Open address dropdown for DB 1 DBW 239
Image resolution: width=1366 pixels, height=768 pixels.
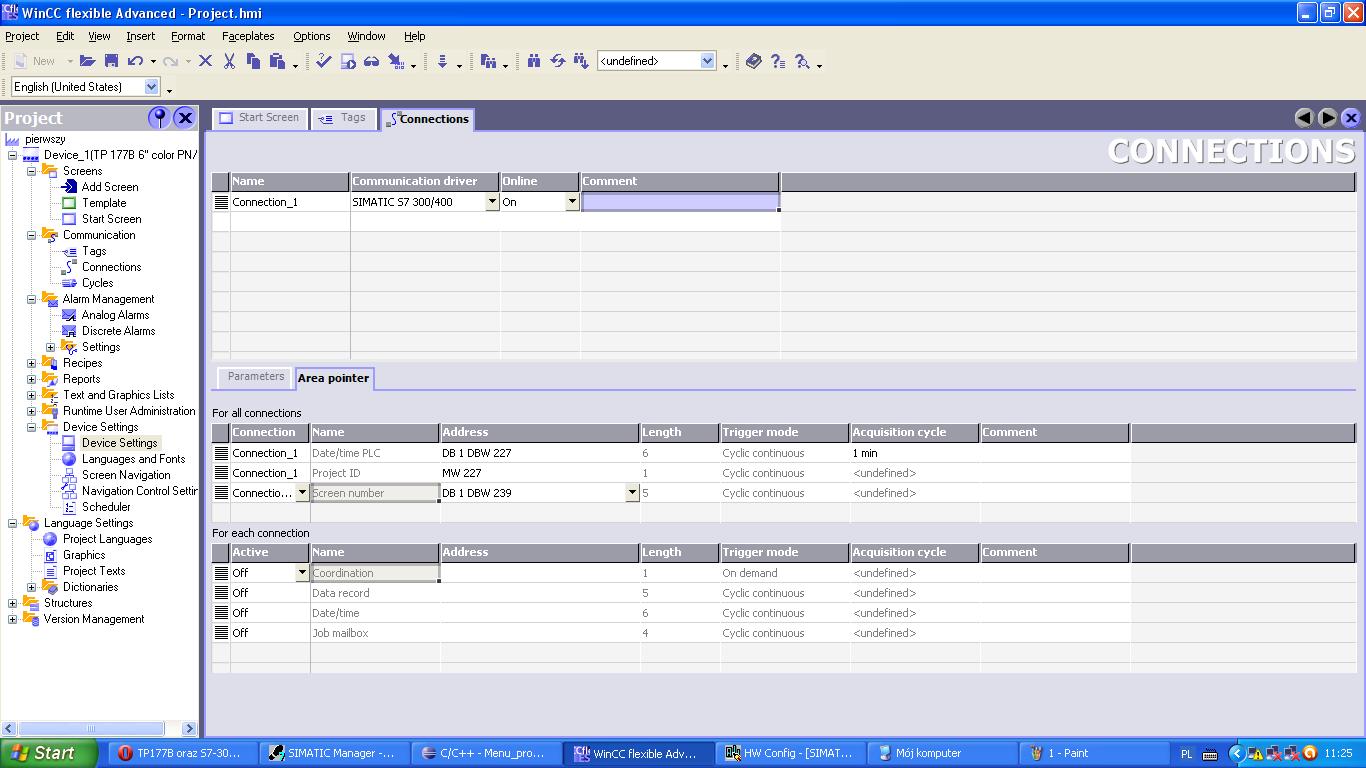point(632,493)
